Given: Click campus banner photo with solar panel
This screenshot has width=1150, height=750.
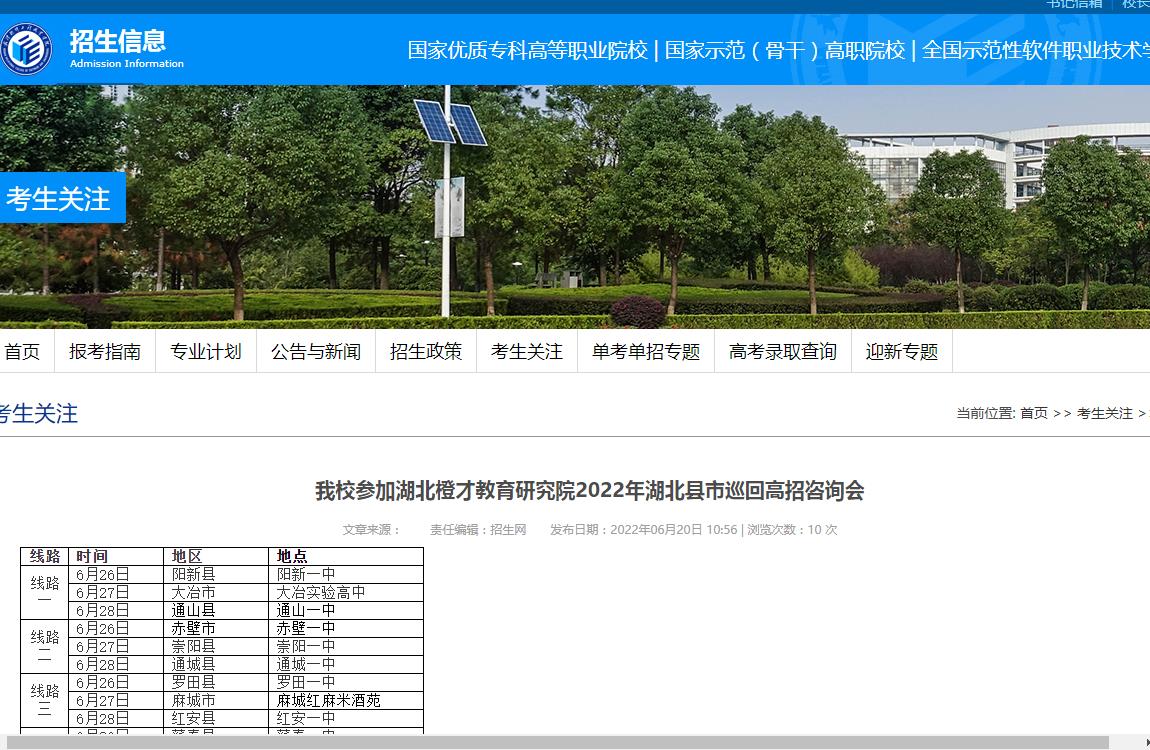Looking at the screenshot, I should tap(575, 207).
